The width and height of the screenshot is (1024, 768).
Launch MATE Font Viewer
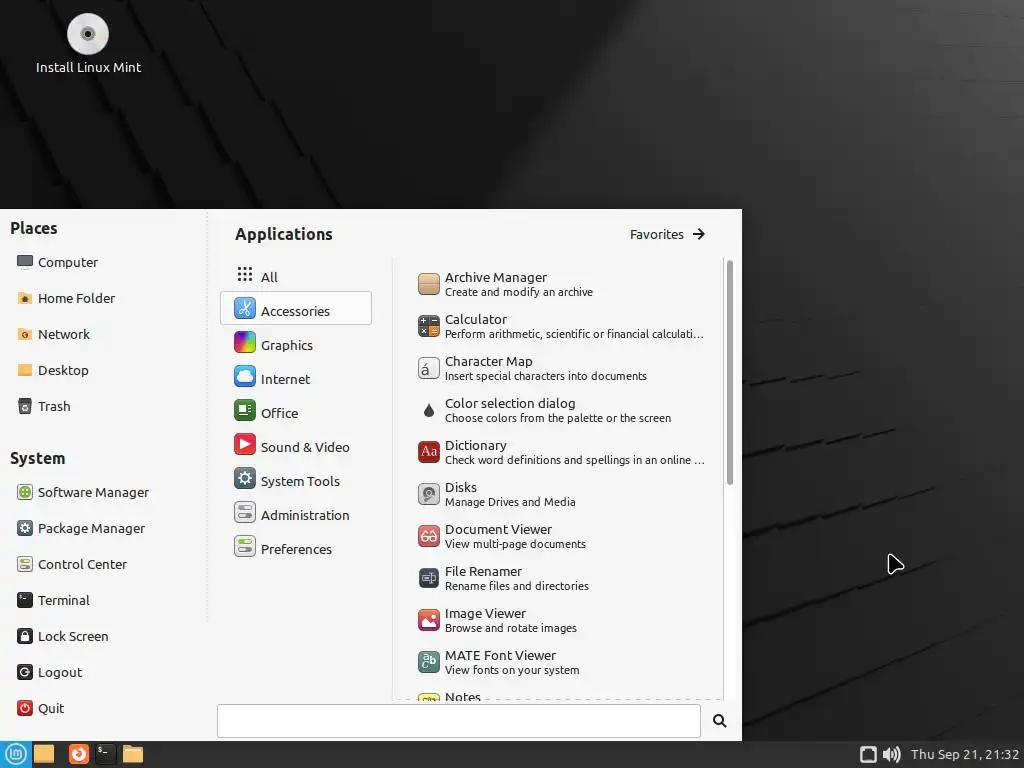[x=562, y=662]
